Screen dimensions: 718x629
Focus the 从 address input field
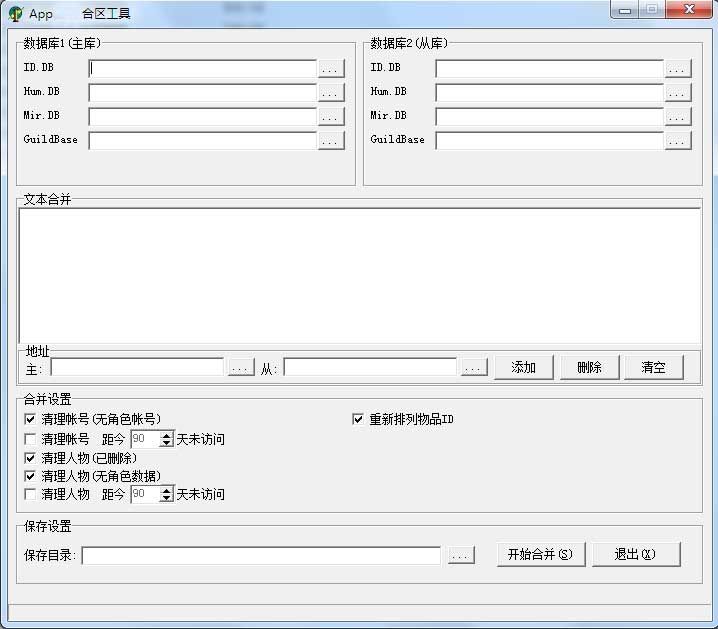(x=370, y=367)
